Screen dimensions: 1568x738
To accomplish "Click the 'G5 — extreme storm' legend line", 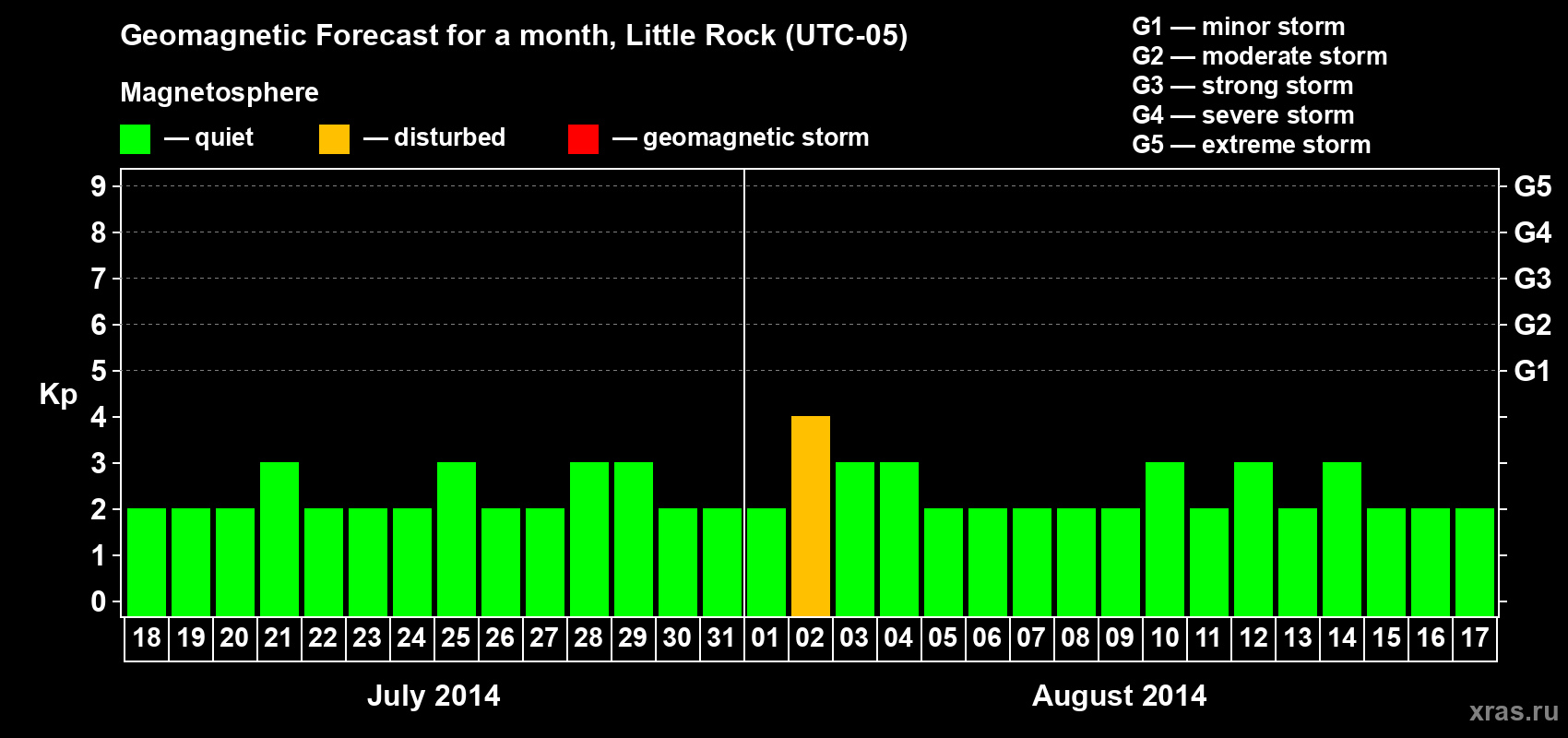I will (x=1252, y=145).
